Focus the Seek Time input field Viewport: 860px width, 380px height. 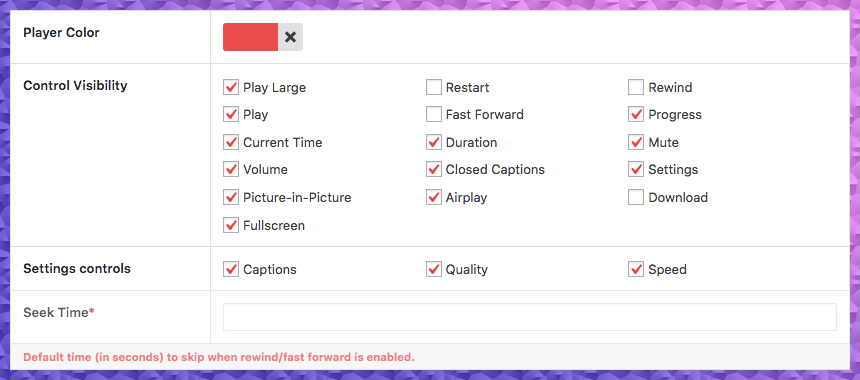tap(530, 317)
